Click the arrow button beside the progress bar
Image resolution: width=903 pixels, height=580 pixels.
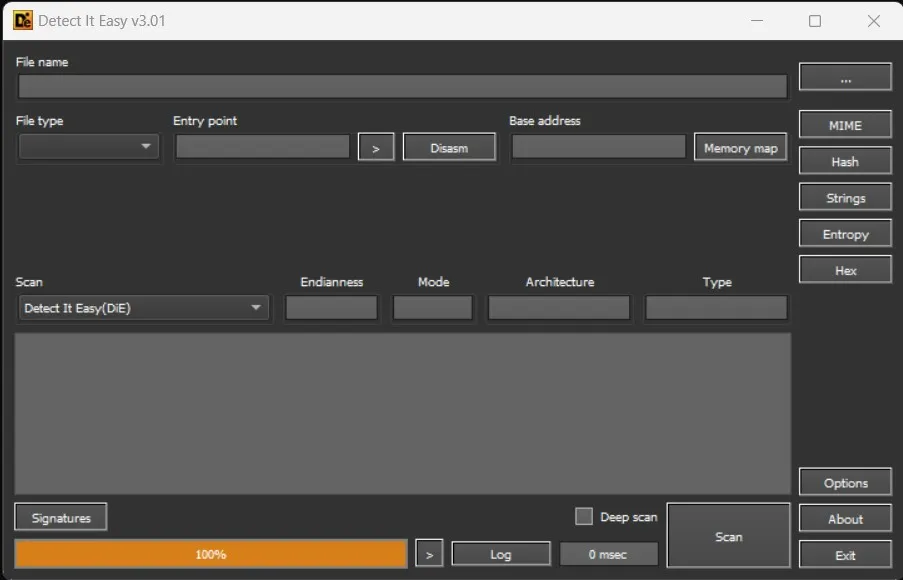[x=429, y=554]
